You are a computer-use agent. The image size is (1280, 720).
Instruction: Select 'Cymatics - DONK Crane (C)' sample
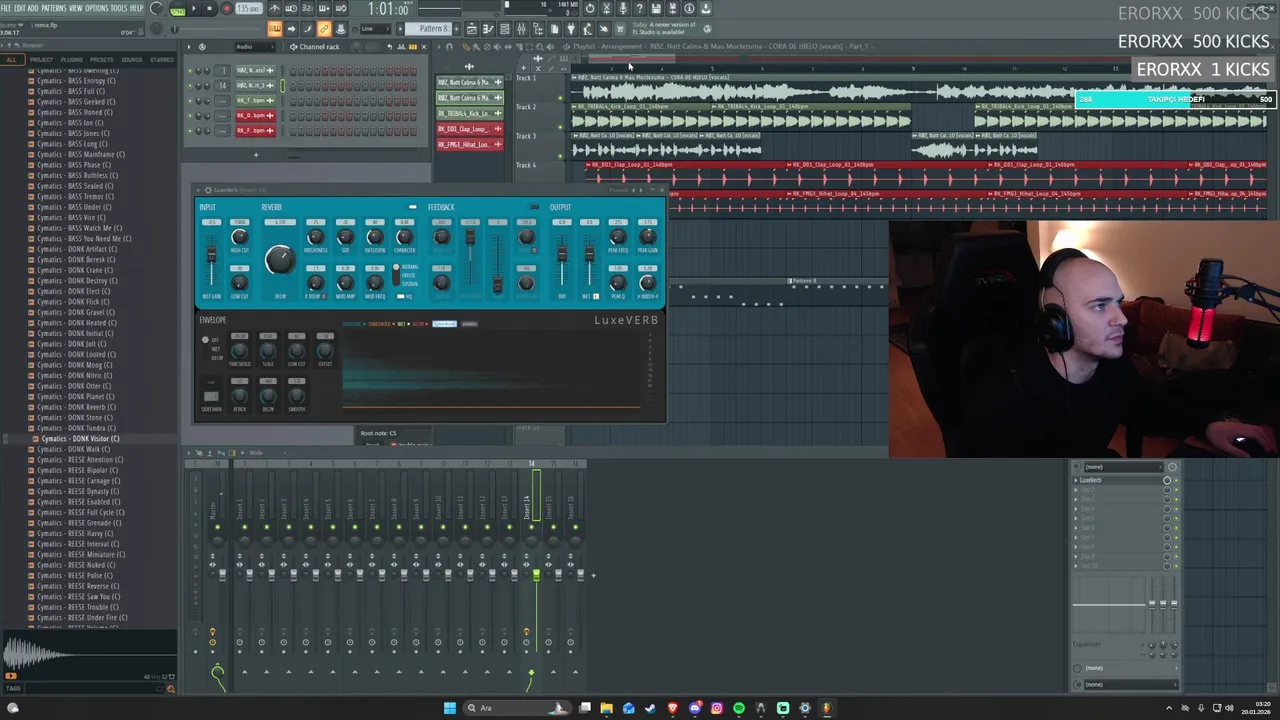[x=75, y=270]
